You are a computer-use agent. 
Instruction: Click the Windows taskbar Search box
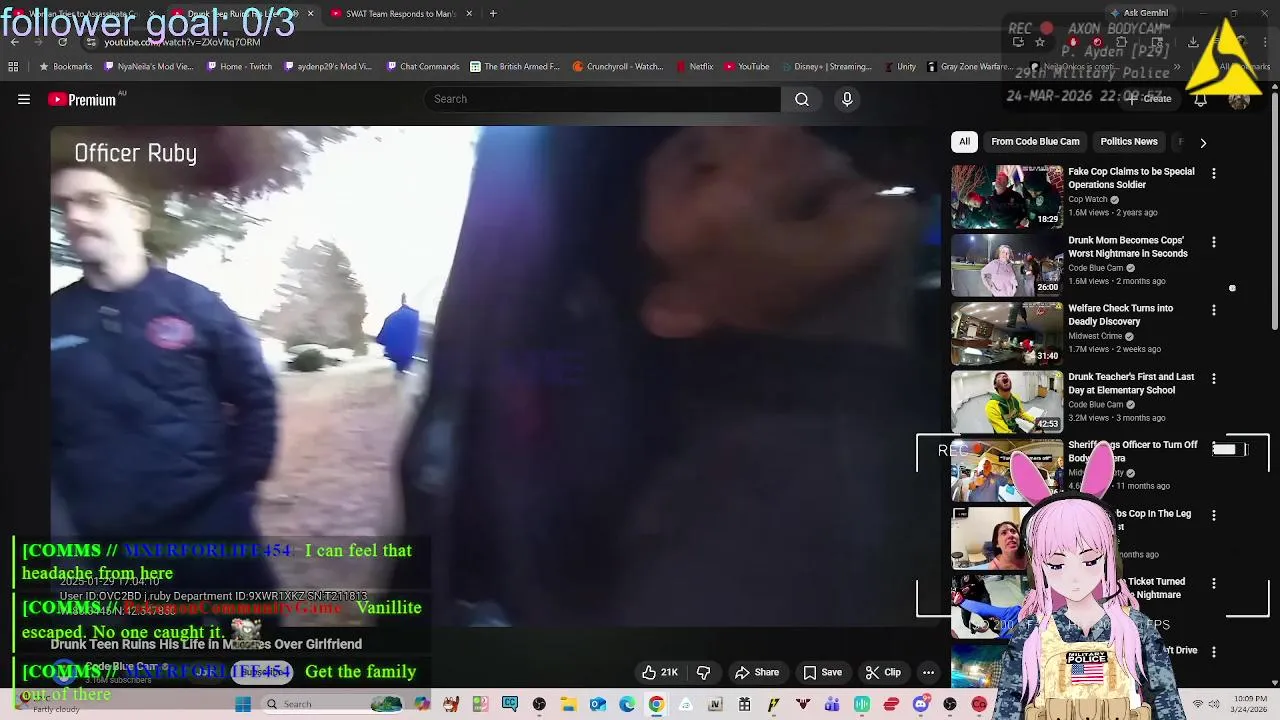point(334,704)
